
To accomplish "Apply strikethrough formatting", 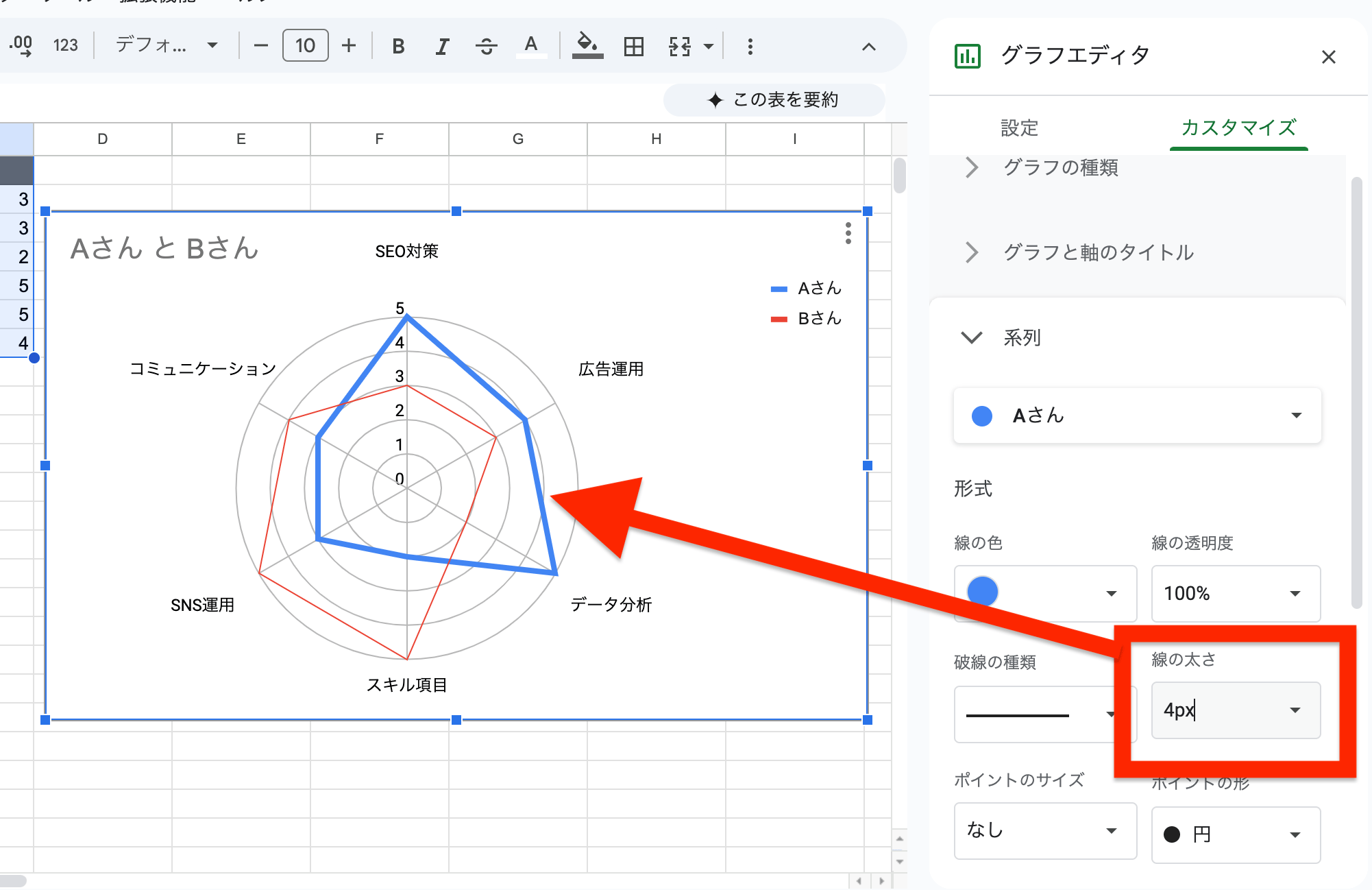I will pyautogui.click(x=487, y=45).
